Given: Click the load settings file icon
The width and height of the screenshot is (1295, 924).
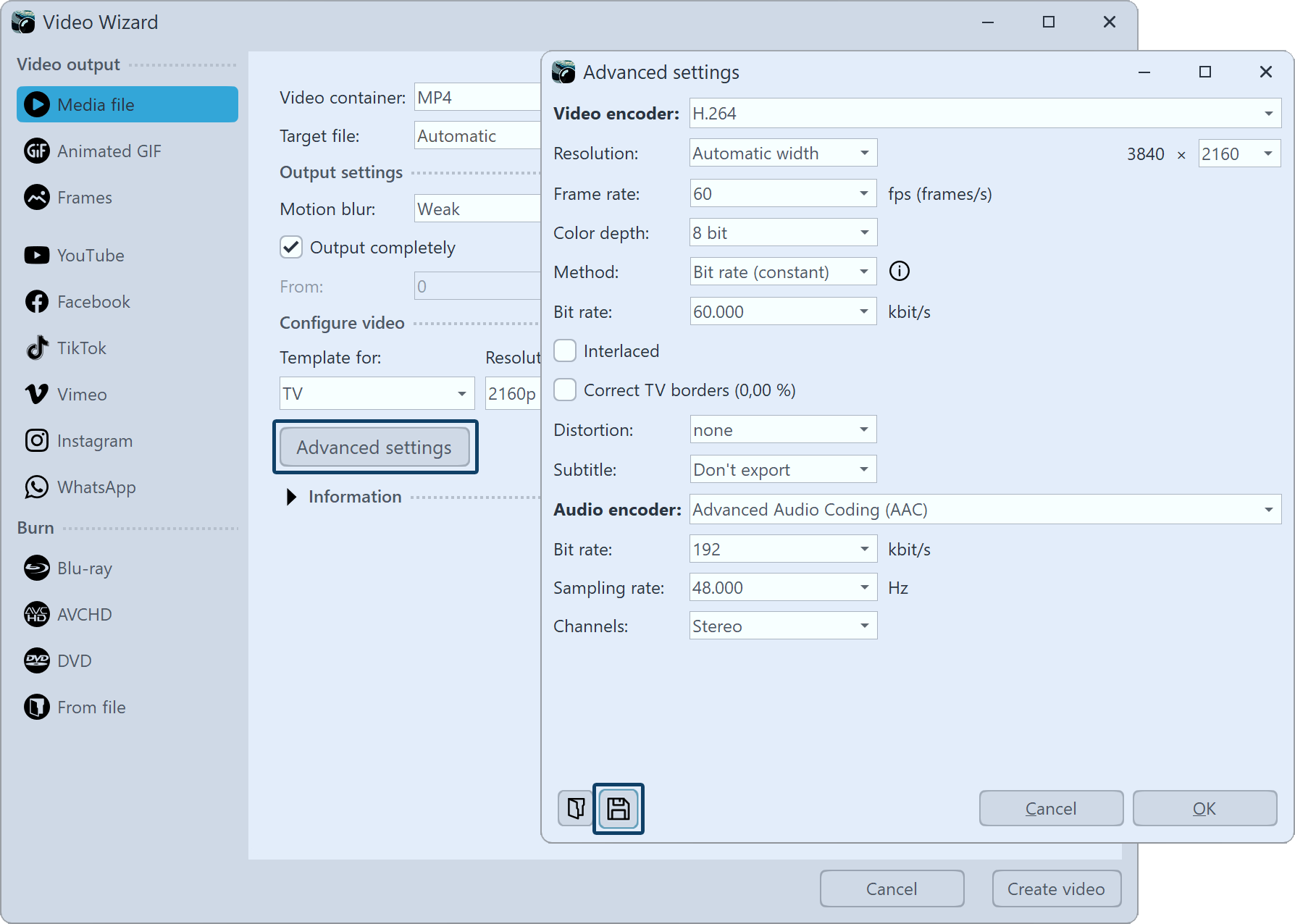Looking at the screenshot, I should [576, 808].
